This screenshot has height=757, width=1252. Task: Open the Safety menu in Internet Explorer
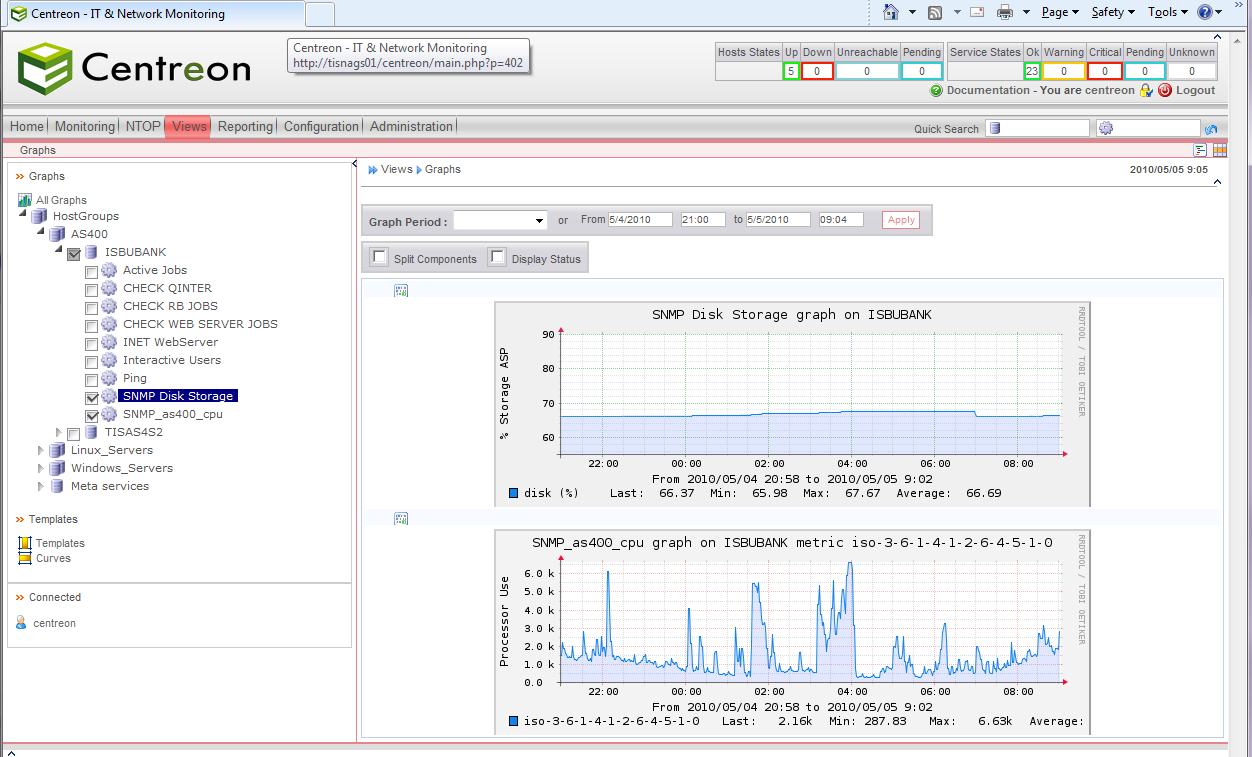pos(1110,12)
